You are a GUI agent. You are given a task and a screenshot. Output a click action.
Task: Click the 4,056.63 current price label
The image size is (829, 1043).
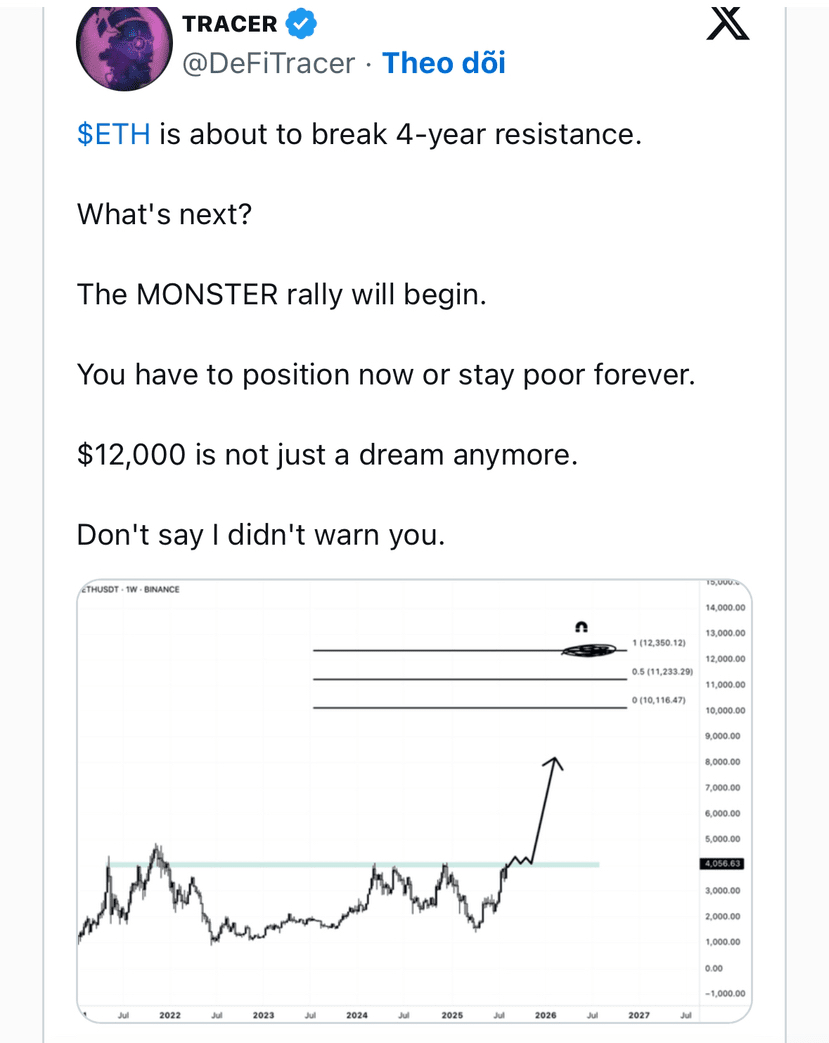pos(722,863)
